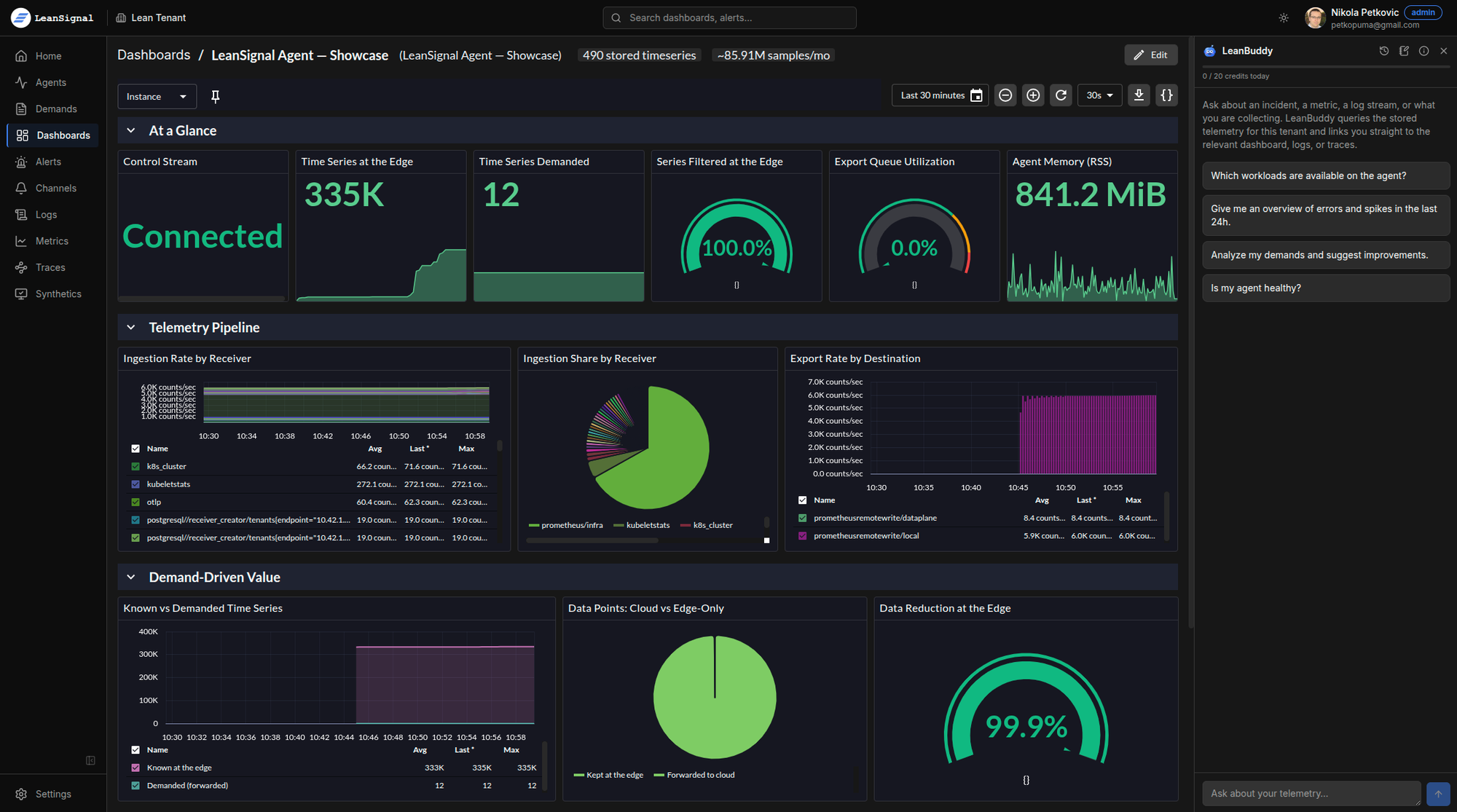Sort by Last column in Export Rate legend
Image resolution: width=1457 pixels, height=812 pixels.
tap(1085, 500)
